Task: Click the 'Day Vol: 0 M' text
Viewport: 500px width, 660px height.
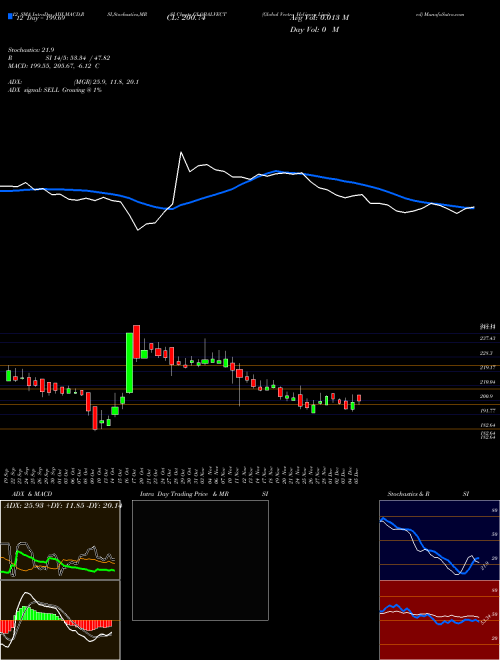Action: [x=314, y=30]
